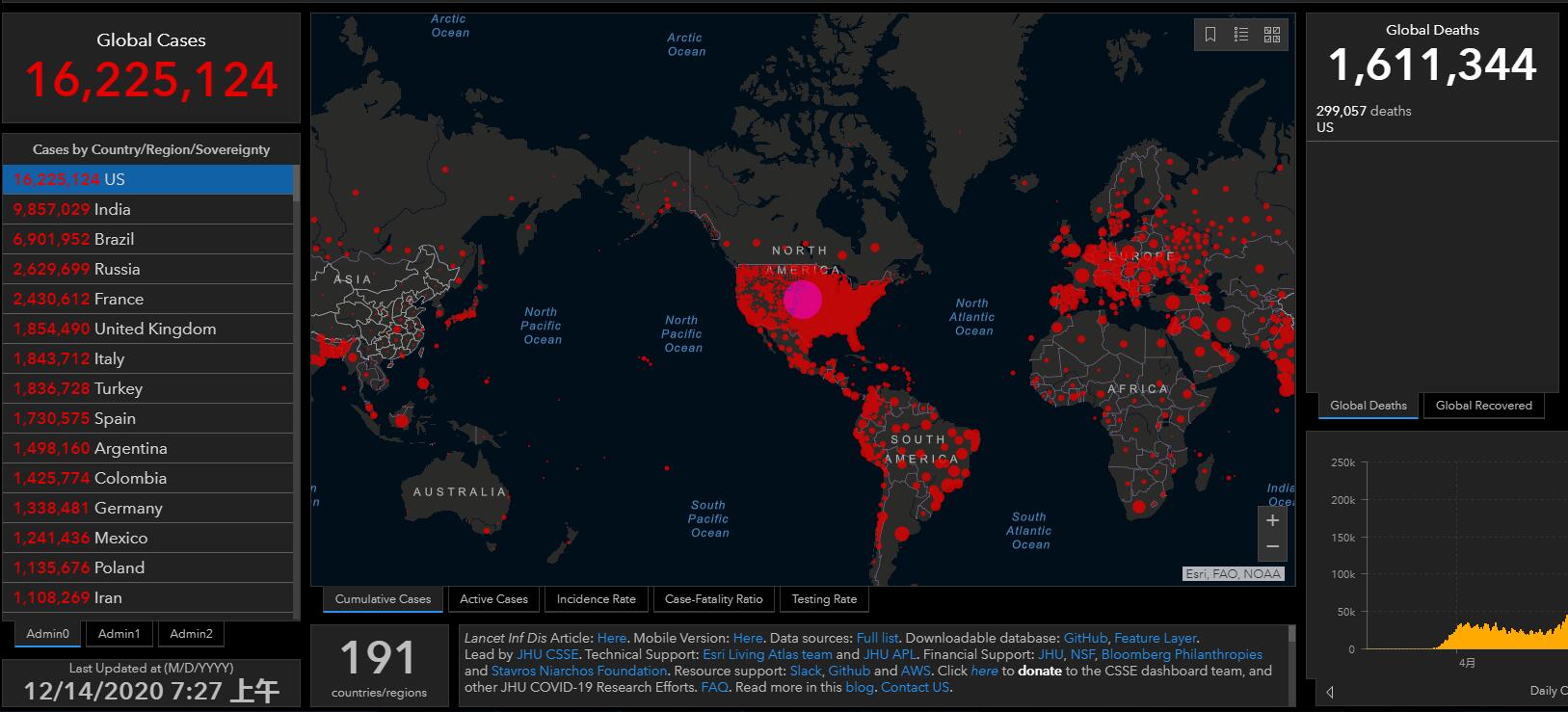This screenshot has height=712, width=1568.
Task: Open the GitHub database link
Action: [x=1085, y=638]
